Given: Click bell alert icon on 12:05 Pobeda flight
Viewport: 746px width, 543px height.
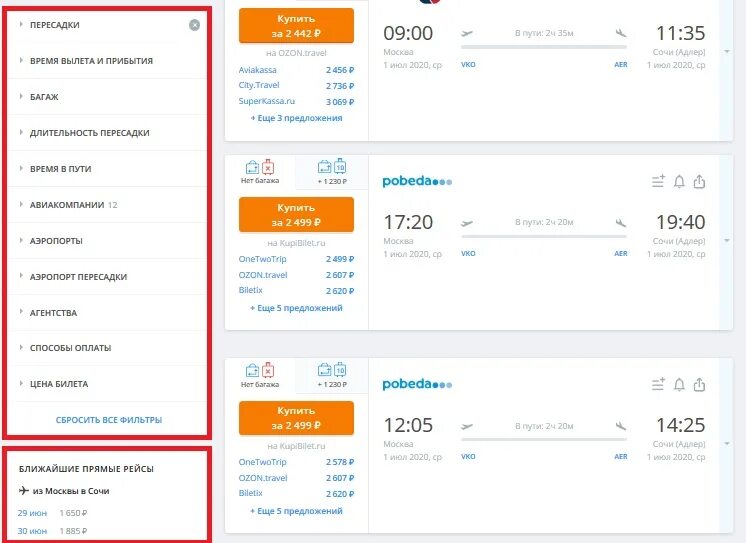Looking at the screenshot, I should click(679, 385).
